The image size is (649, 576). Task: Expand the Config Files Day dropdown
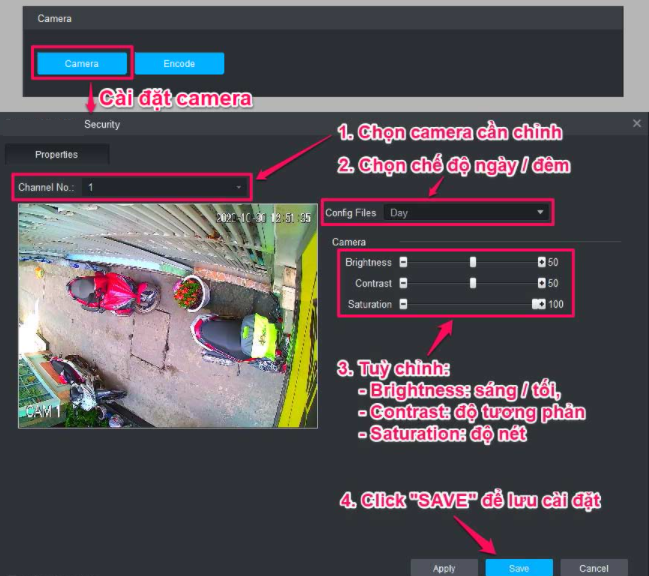(465, 212)
